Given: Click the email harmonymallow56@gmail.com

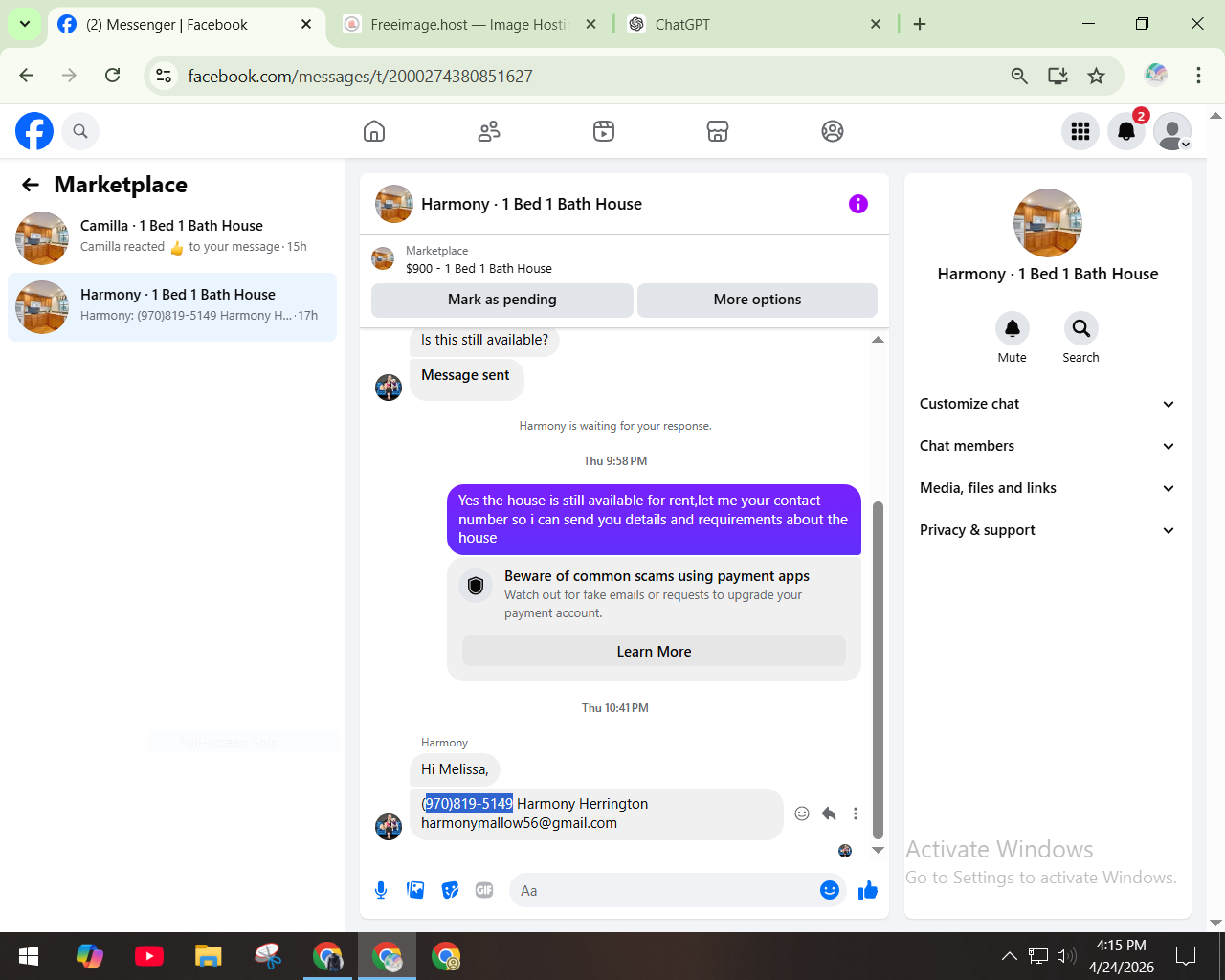Looking at the screenshot, I should [519, 823].
